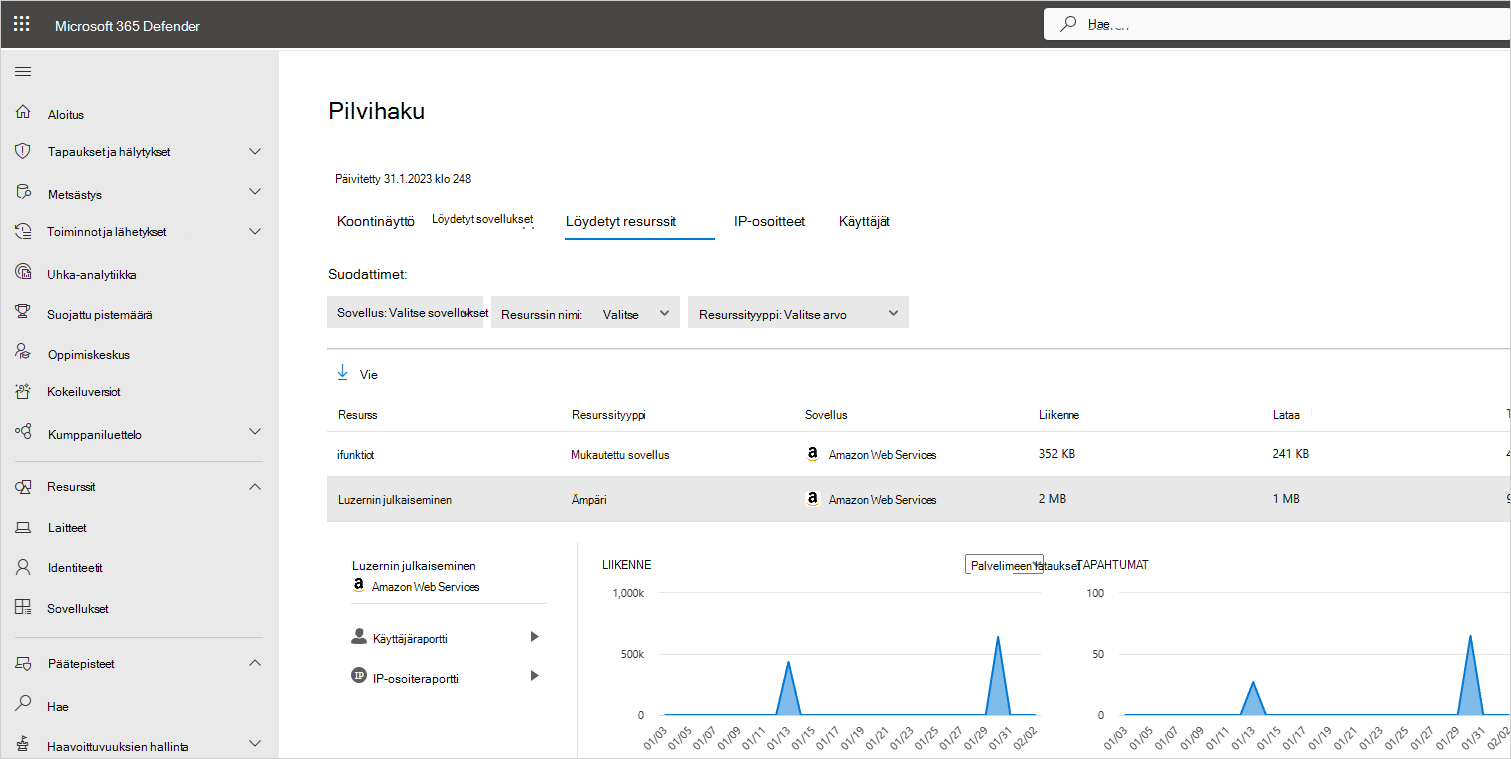Click the Aloitus home icon
The height and width of the screenshot is (759, 1511).
click(24, 113)
